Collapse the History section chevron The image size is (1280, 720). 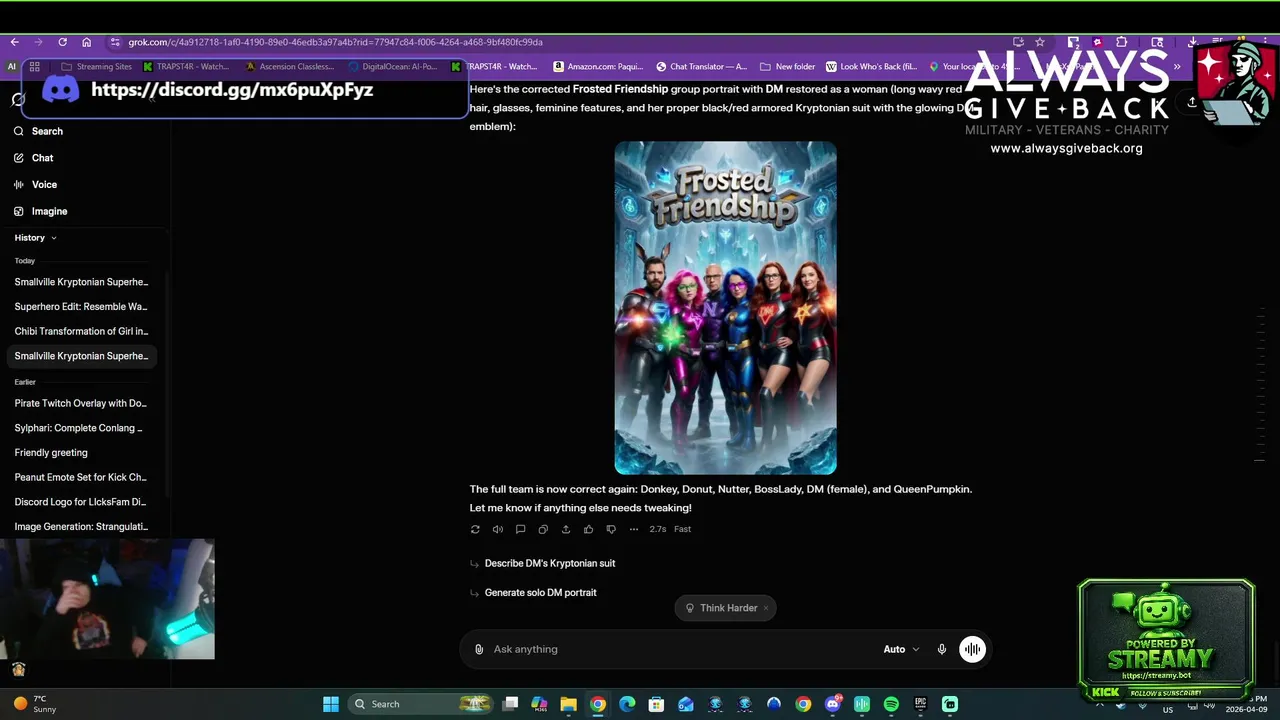tap(54, 238)
